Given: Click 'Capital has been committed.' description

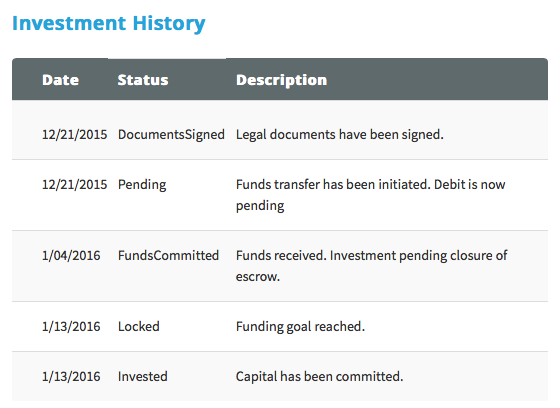Looking at the screenshot, I should (319, 376).
